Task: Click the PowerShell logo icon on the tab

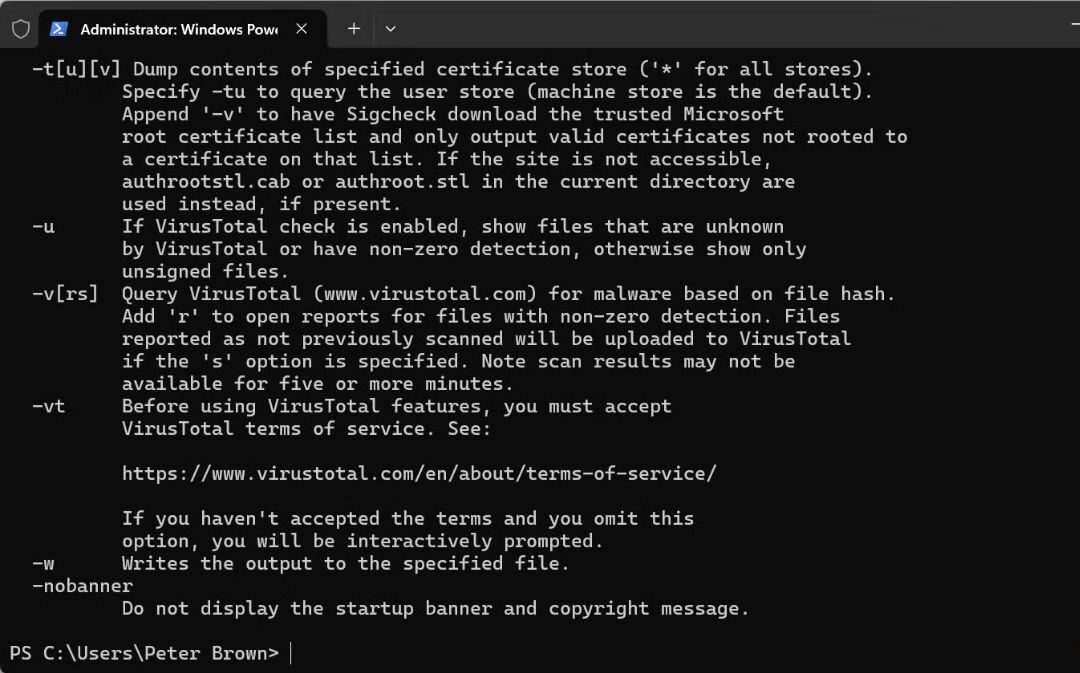Action: click(60, 29)
